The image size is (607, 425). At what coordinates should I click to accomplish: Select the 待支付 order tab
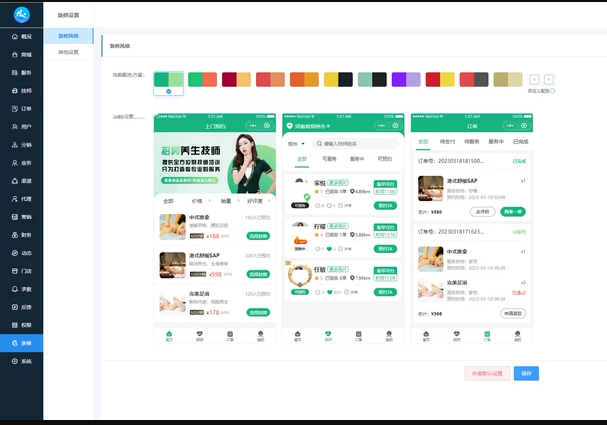tap(448, 142)
